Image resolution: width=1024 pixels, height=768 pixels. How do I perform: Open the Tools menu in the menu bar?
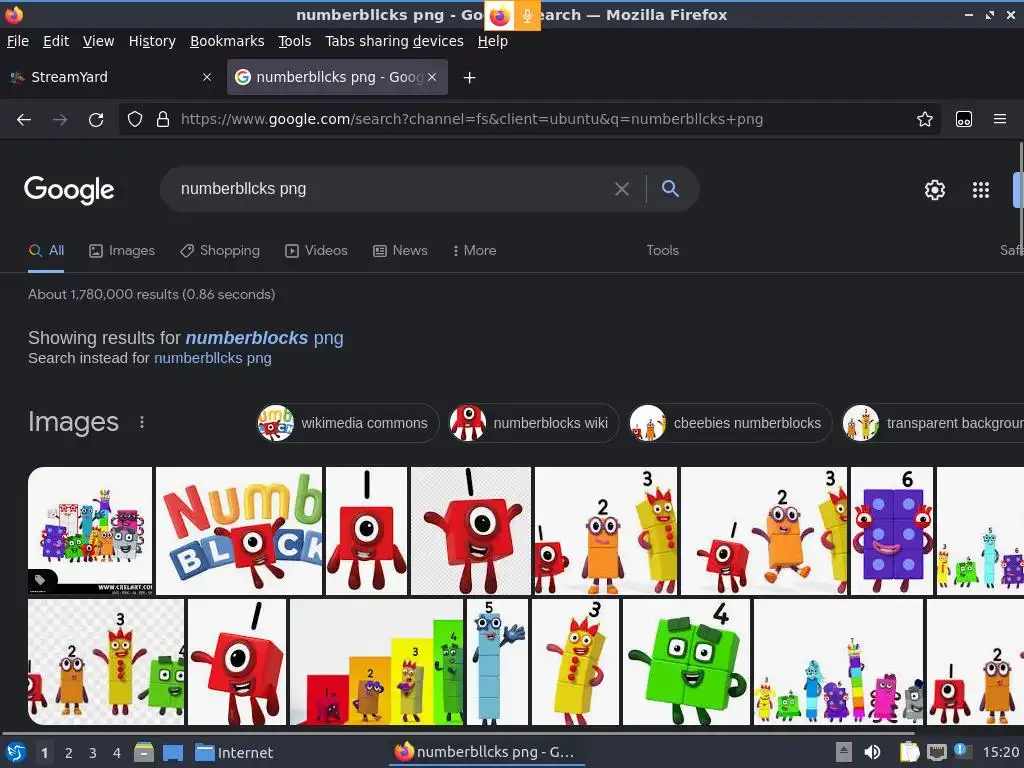(x=295, y=41)
